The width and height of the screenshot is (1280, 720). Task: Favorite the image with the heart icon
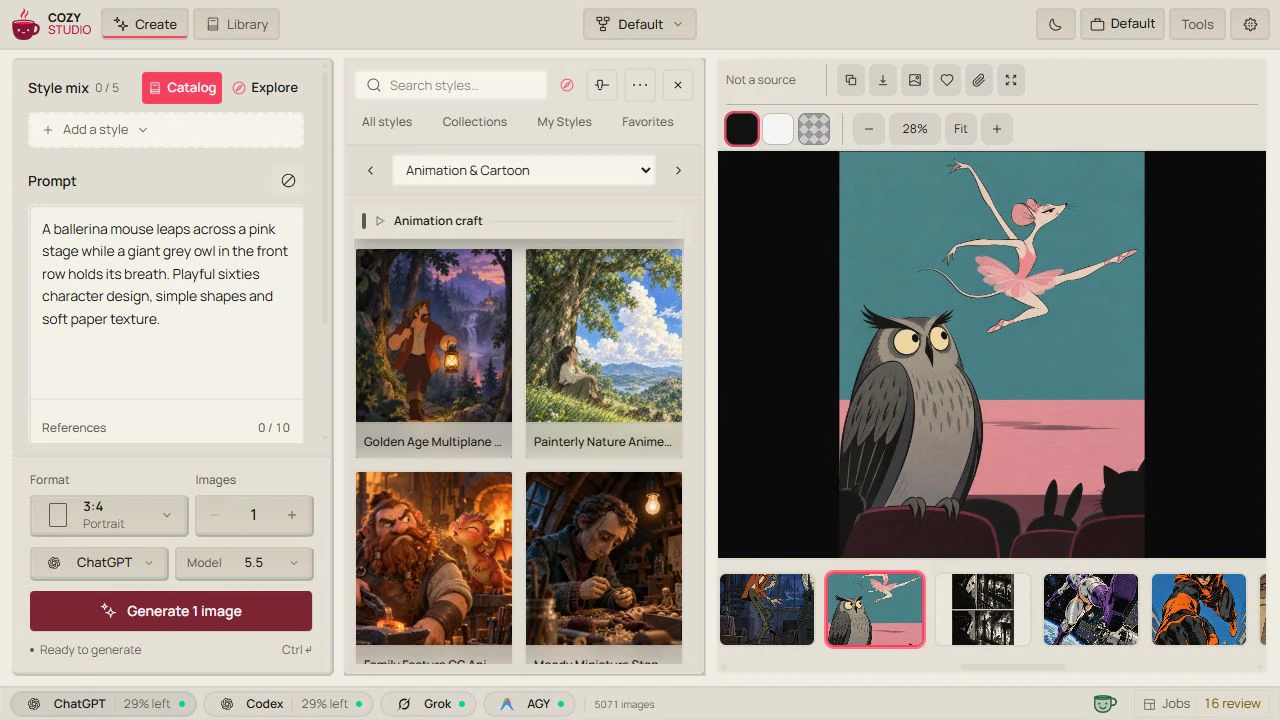(x=947, y=81)
